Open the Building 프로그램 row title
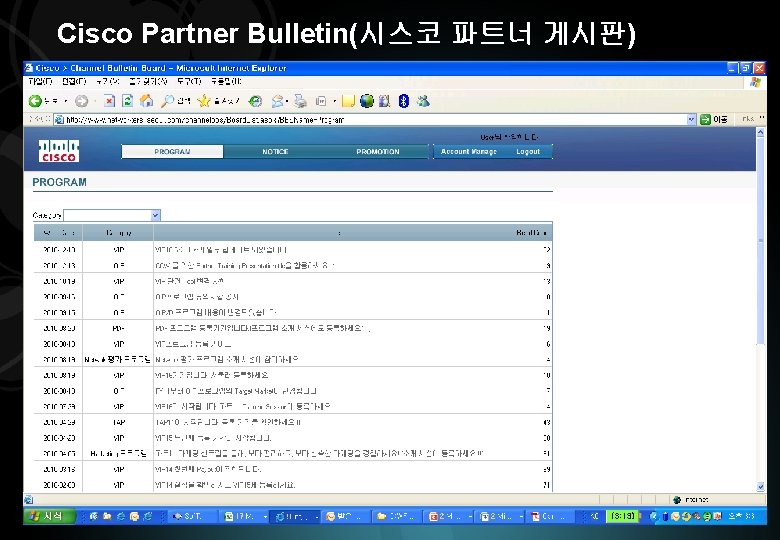This screenshot has width=780, height=540. tap(319, 453)
